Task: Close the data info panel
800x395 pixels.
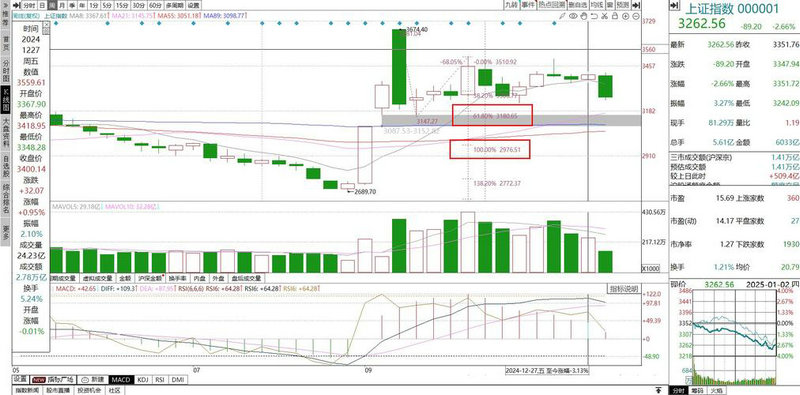Action: tap(47, 24)
